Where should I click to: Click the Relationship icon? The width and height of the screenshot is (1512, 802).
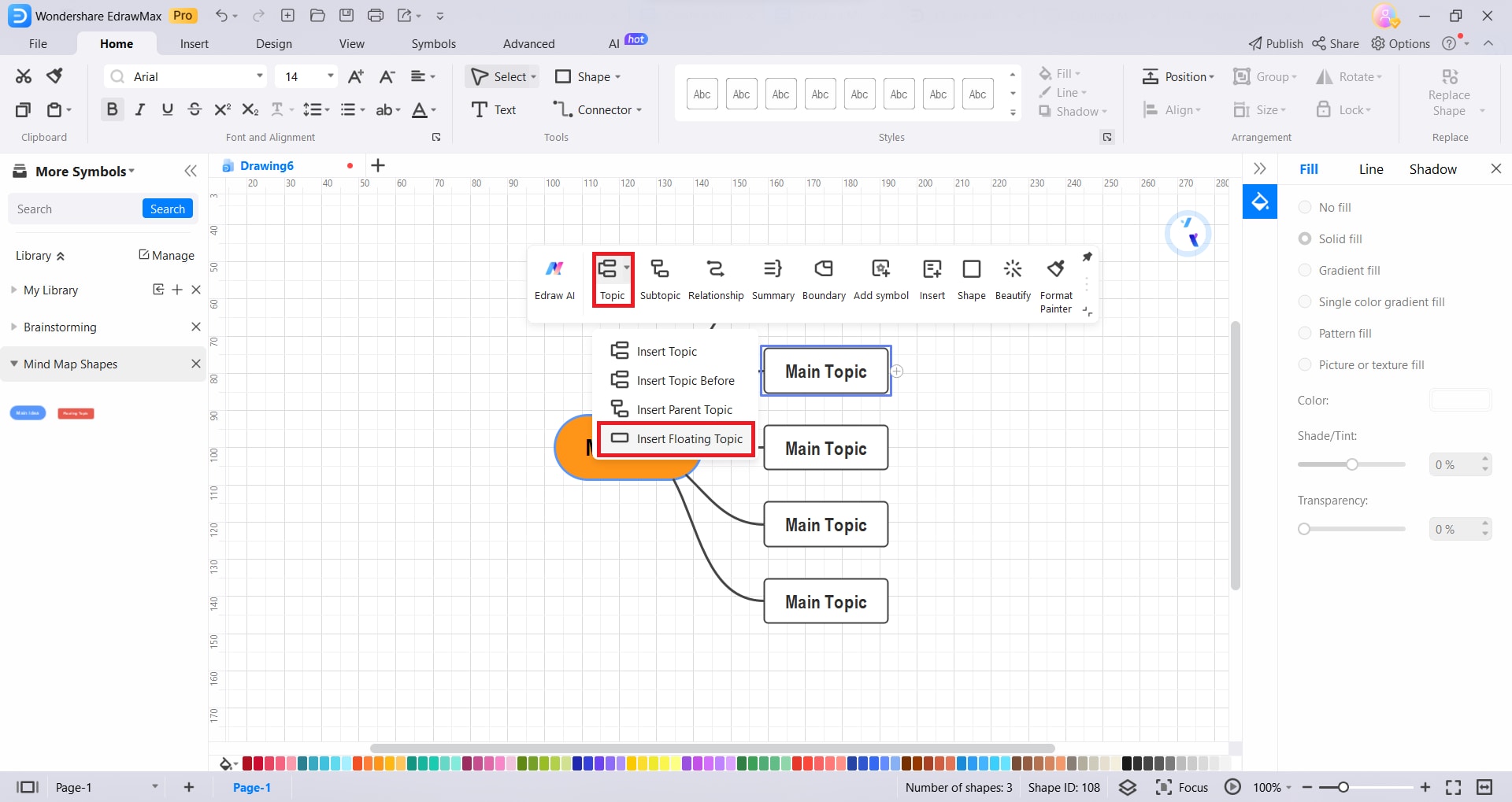716,280
